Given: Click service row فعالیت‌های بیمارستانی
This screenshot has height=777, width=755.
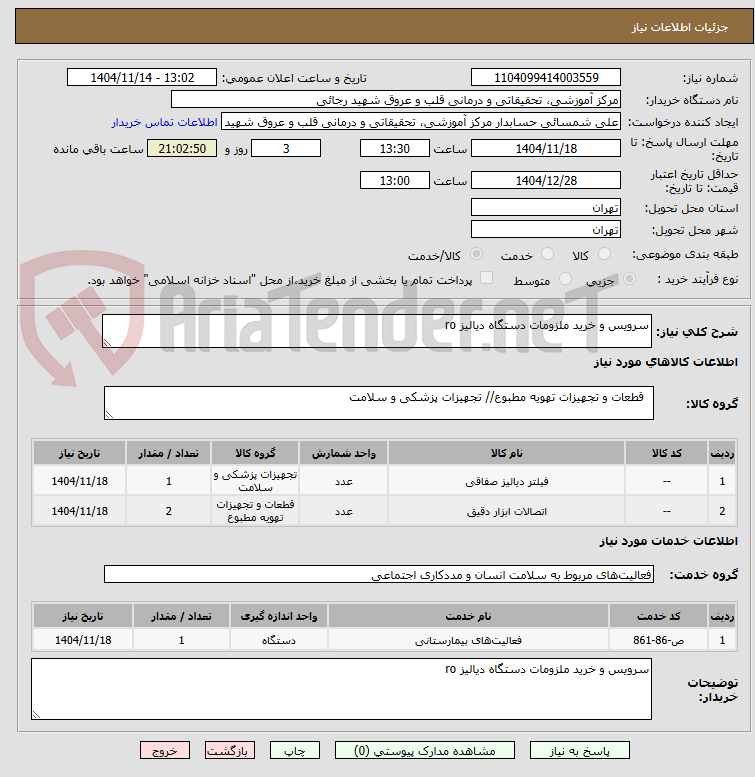Looking at the screenshot, I should tap(384, 640).
